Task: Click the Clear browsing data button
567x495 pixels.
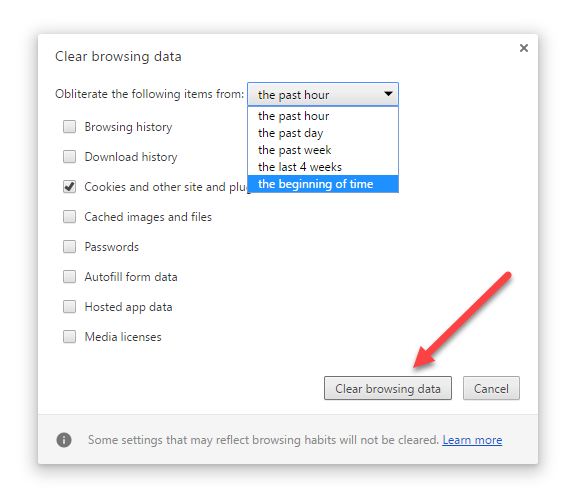Action: coord(388,388)
